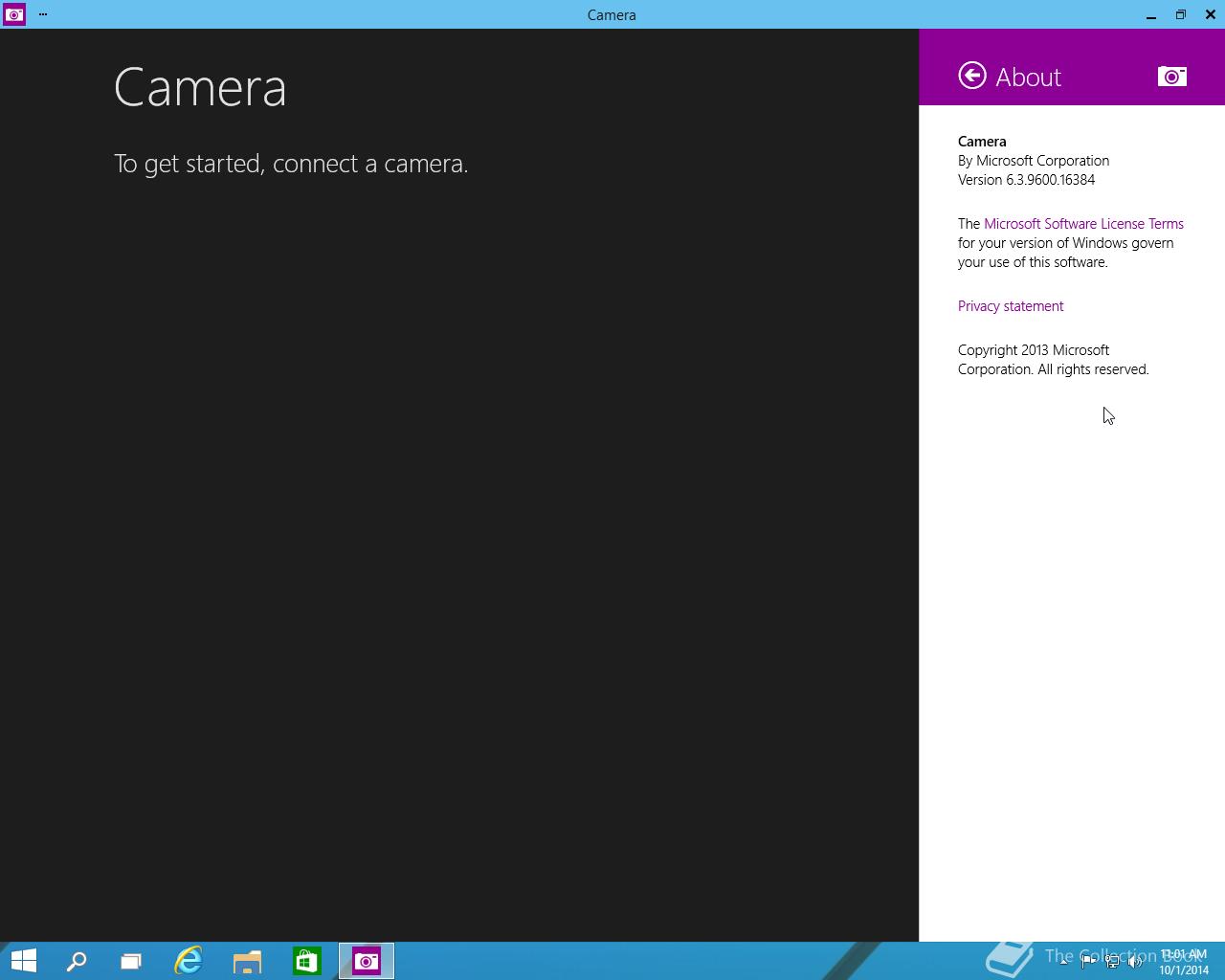The width and height of the screenshot is (1225, 980).
Task: Open volume speaker icon in tray
Action: (x=1136, y=962)
